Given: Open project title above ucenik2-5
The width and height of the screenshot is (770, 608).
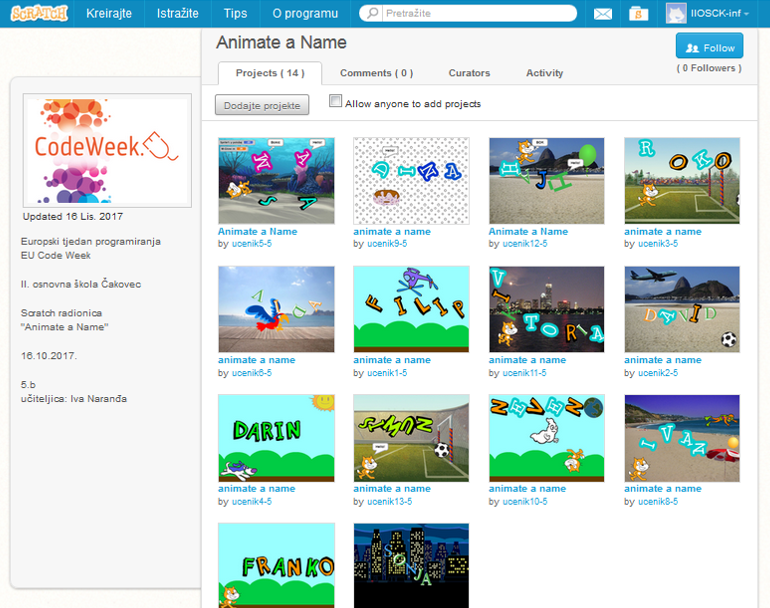Looking at the screenshot, I should 662,360.
